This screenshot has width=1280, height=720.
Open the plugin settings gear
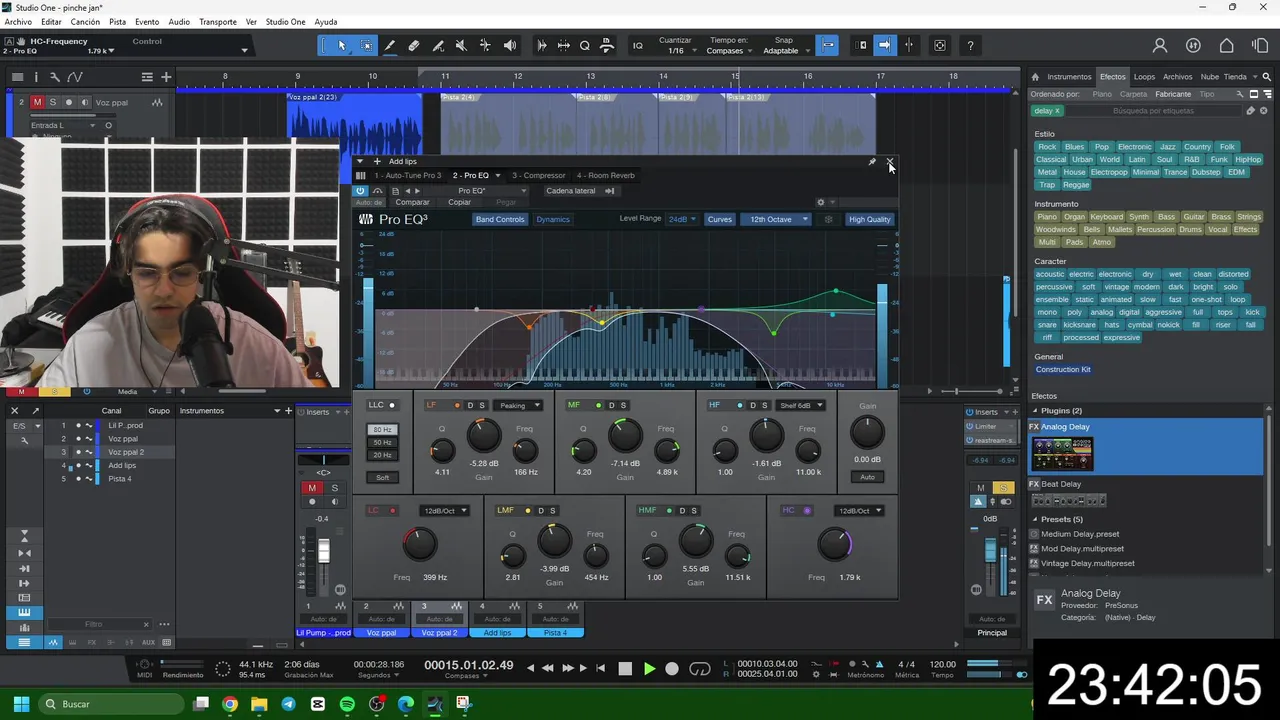pos(821,202)
